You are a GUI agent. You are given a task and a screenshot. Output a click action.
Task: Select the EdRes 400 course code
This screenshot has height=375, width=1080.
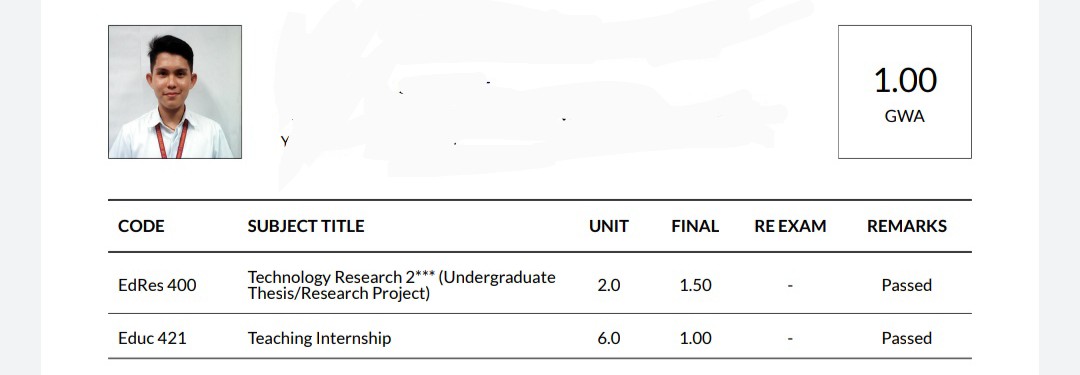[157, 285]
